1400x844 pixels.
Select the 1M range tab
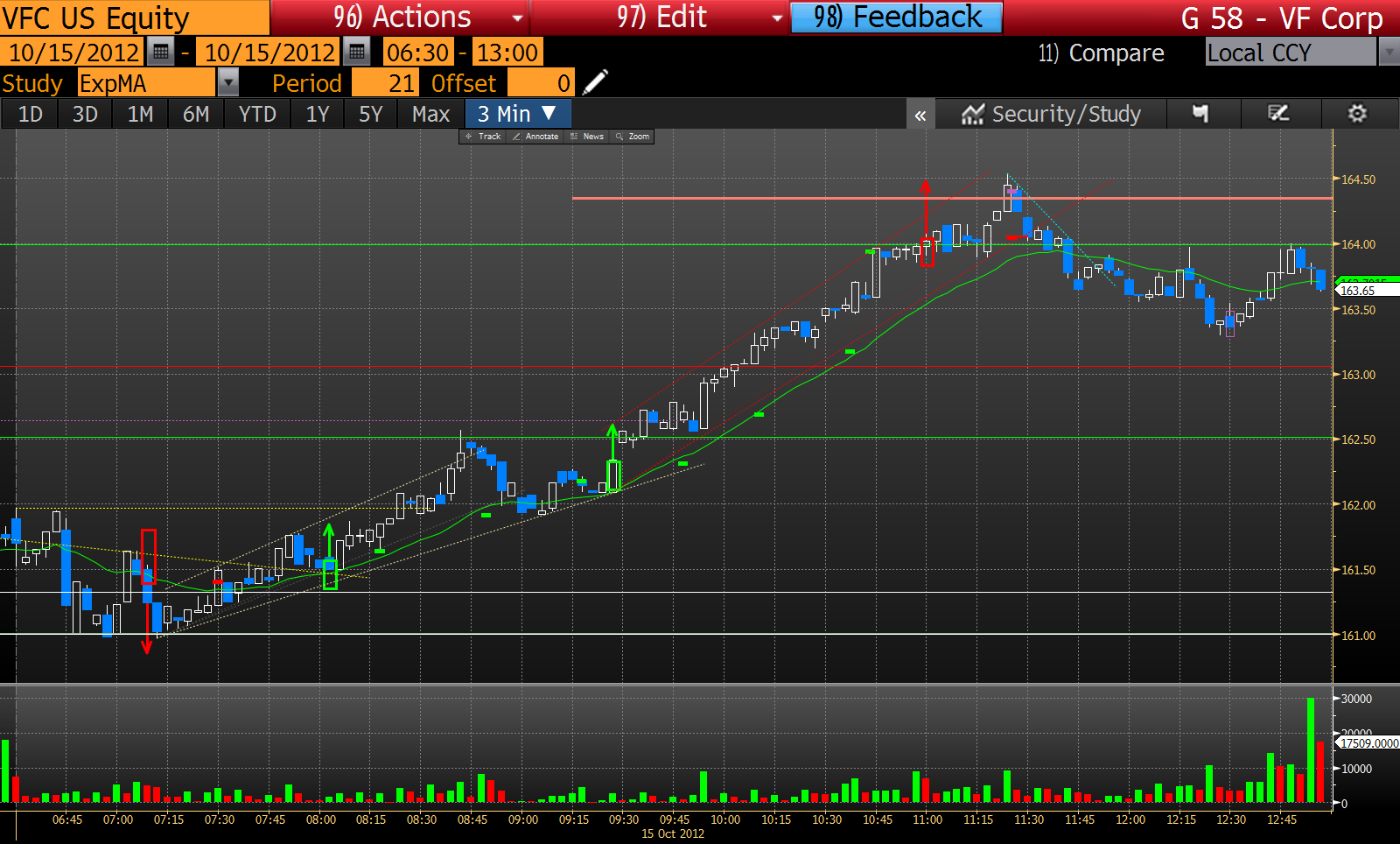[x=140, y=114]
